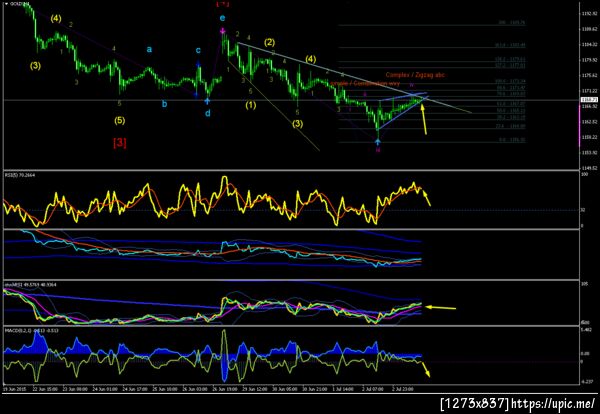Select the magenta down-arrow marker under wave e
600x414 pixels.
point(222,30)
